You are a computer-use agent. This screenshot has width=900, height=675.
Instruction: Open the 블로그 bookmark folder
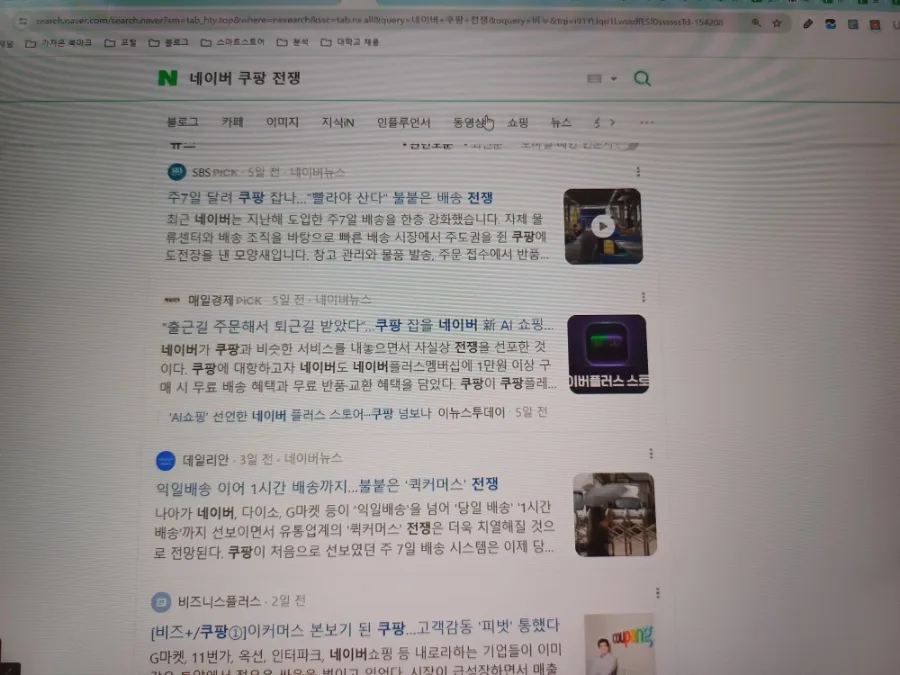pyautogui.click(x=168, y=42)
